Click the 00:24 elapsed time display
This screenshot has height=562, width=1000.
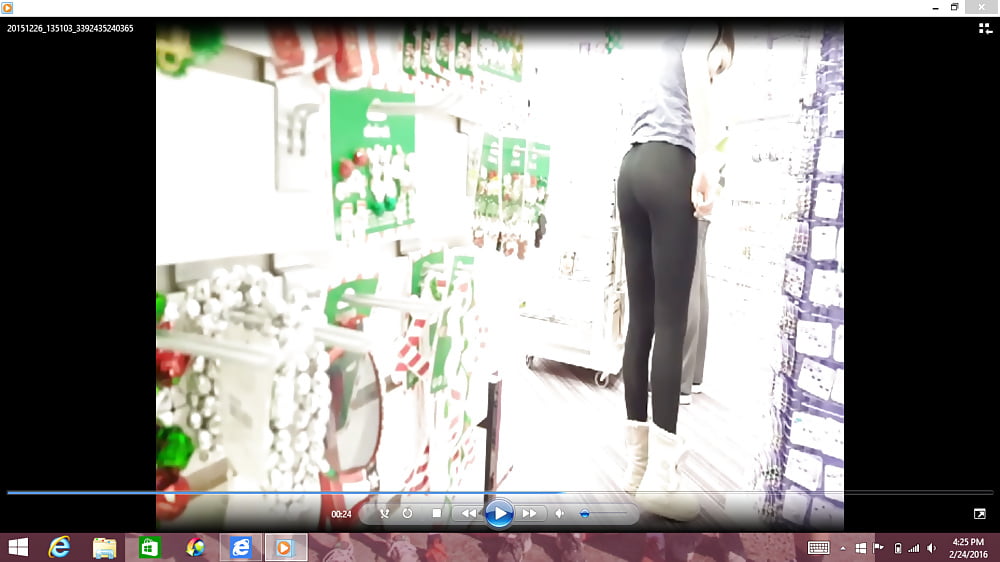click(342, 514)
